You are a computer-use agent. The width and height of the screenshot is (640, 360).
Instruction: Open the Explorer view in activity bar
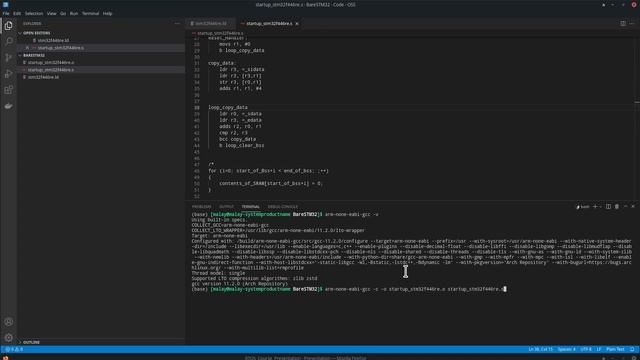coord(9,26)
